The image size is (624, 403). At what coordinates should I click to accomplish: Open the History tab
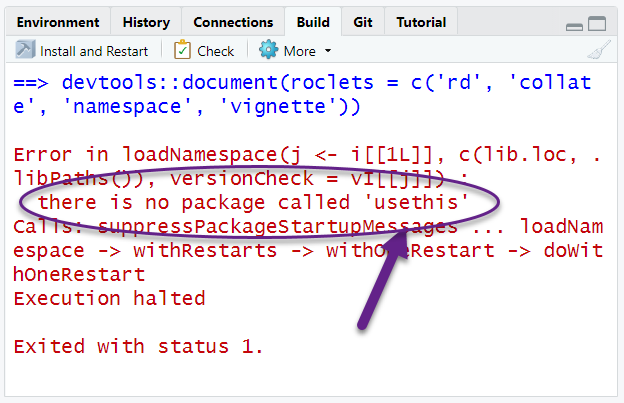146,22
